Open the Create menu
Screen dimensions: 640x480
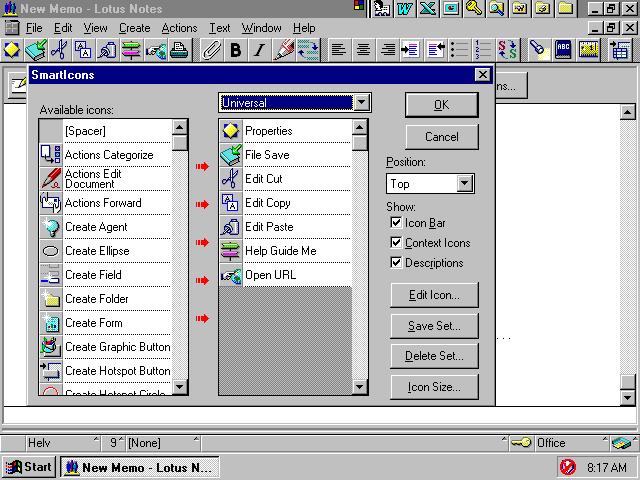(135, 28)
